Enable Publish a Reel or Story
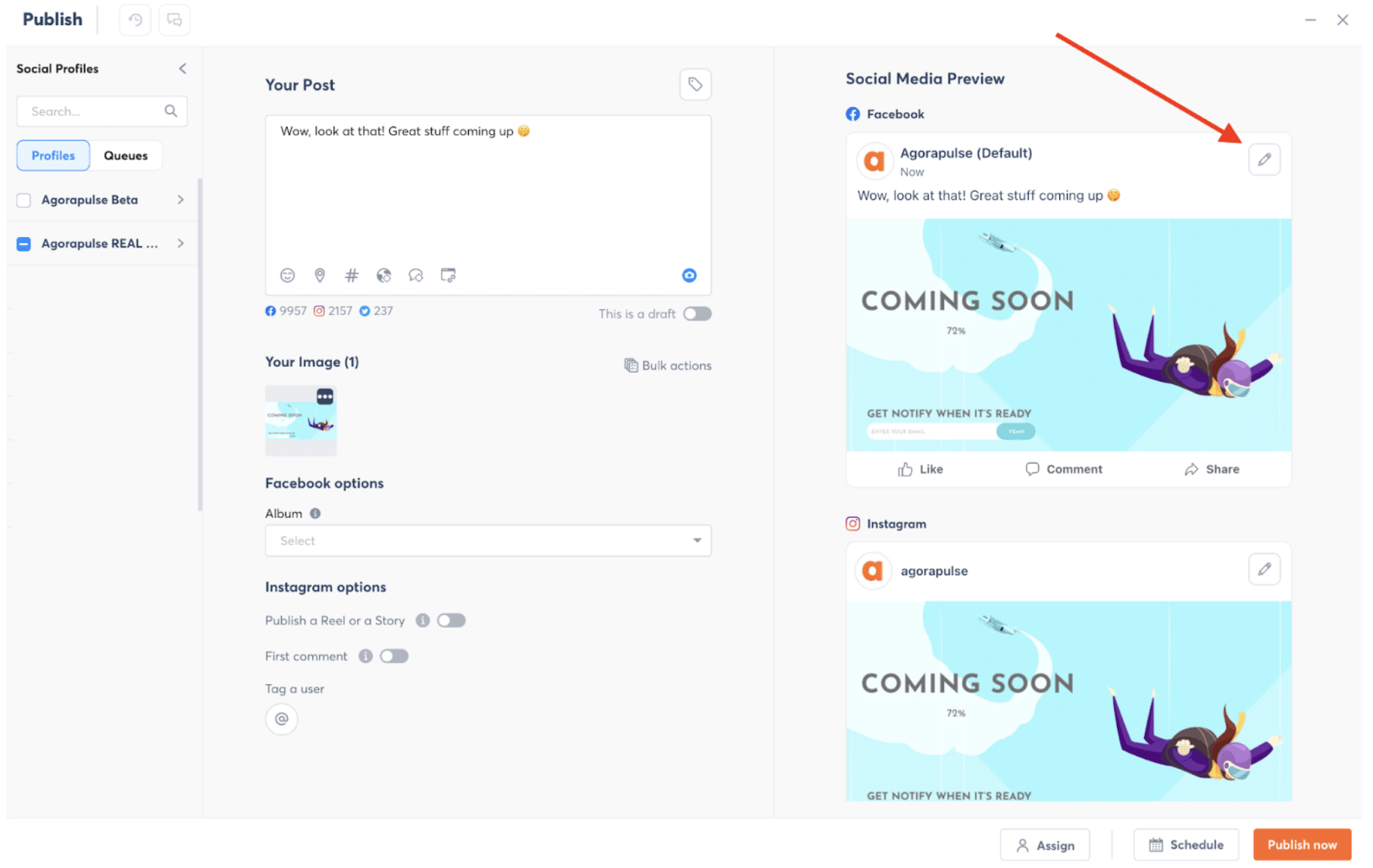The image size is (1373, 868). [451, 620]
